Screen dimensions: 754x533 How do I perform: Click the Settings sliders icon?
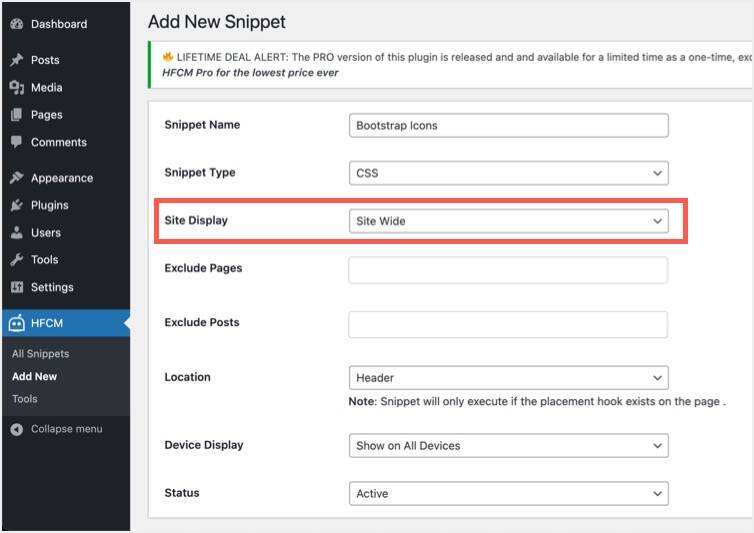[17, 287]
